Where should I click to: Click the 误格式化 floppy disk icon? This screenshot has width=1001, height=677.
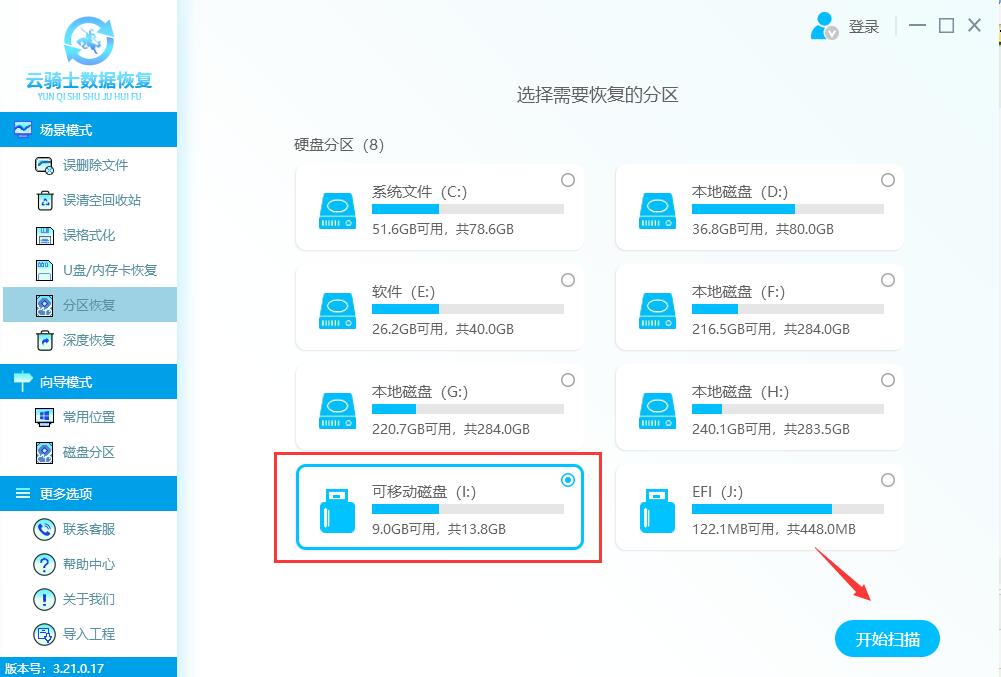[44, 236]
